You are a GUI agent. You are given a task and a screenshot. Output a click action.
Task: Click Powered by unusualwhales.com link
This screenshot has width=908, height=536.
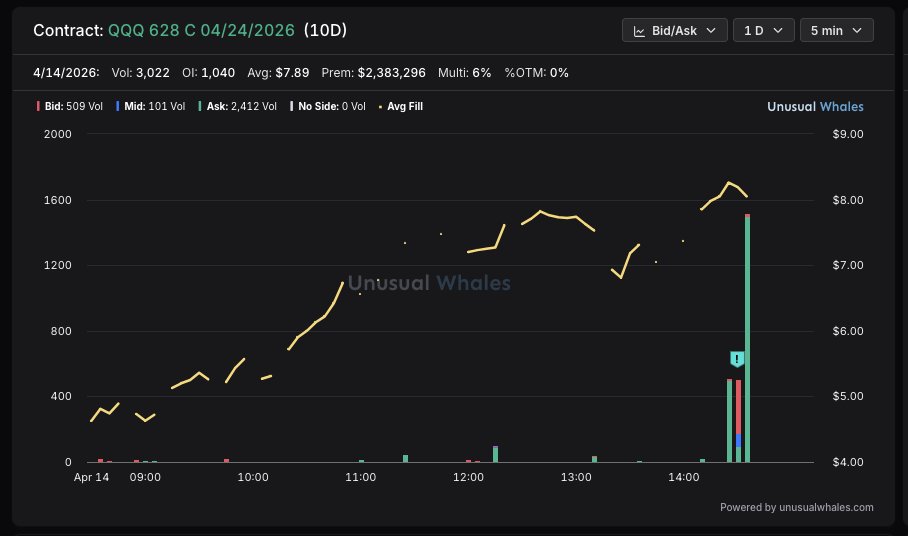tap(797, 507)
